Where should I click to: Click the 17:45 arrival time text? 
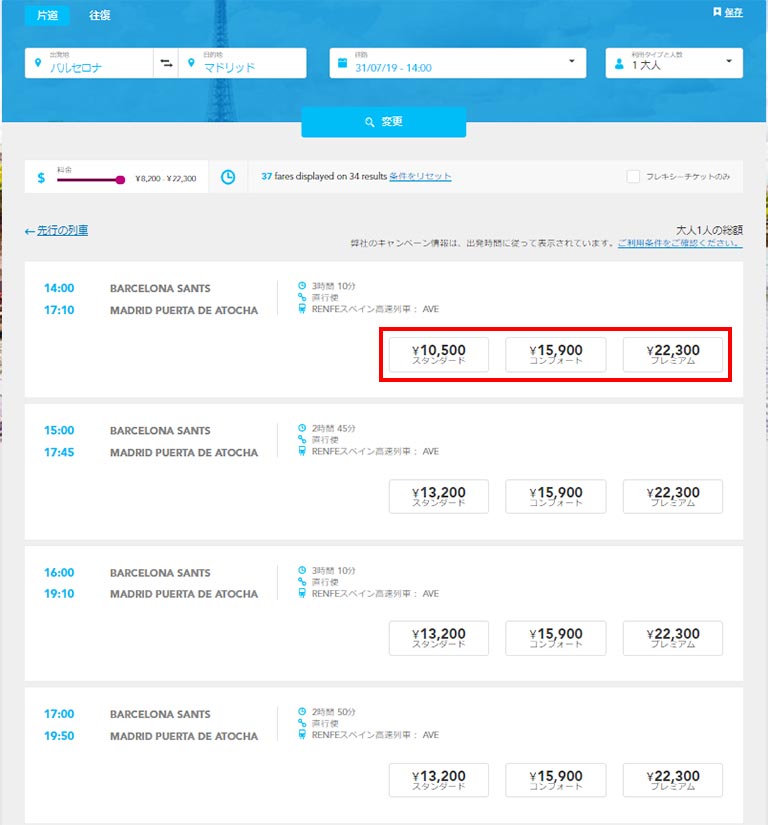coord(59,452)
